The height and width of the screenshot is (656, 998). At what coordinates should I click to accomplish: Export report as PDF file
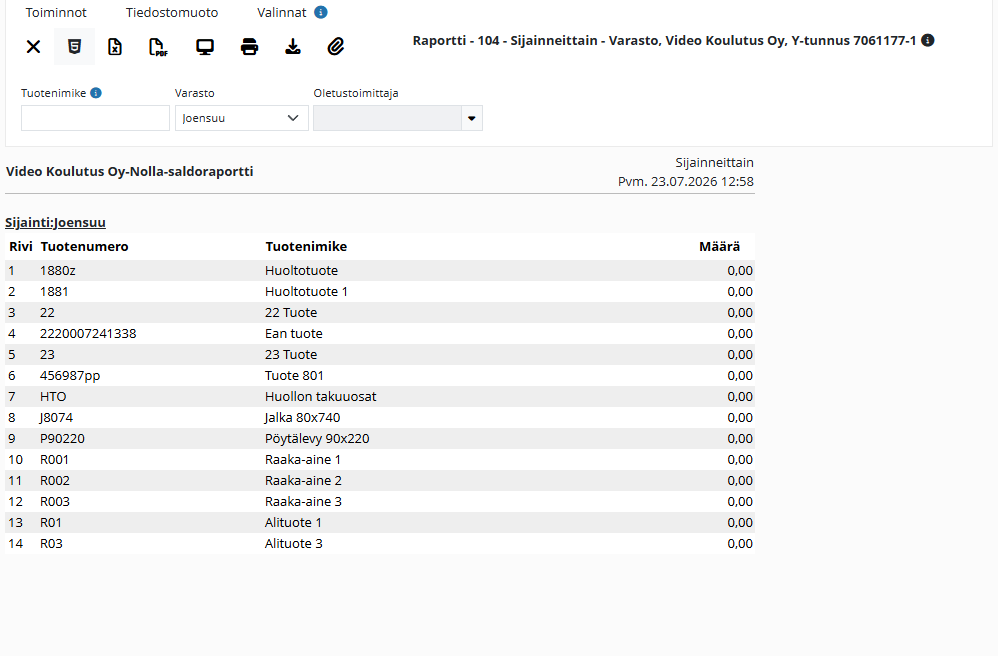point(158,46)
